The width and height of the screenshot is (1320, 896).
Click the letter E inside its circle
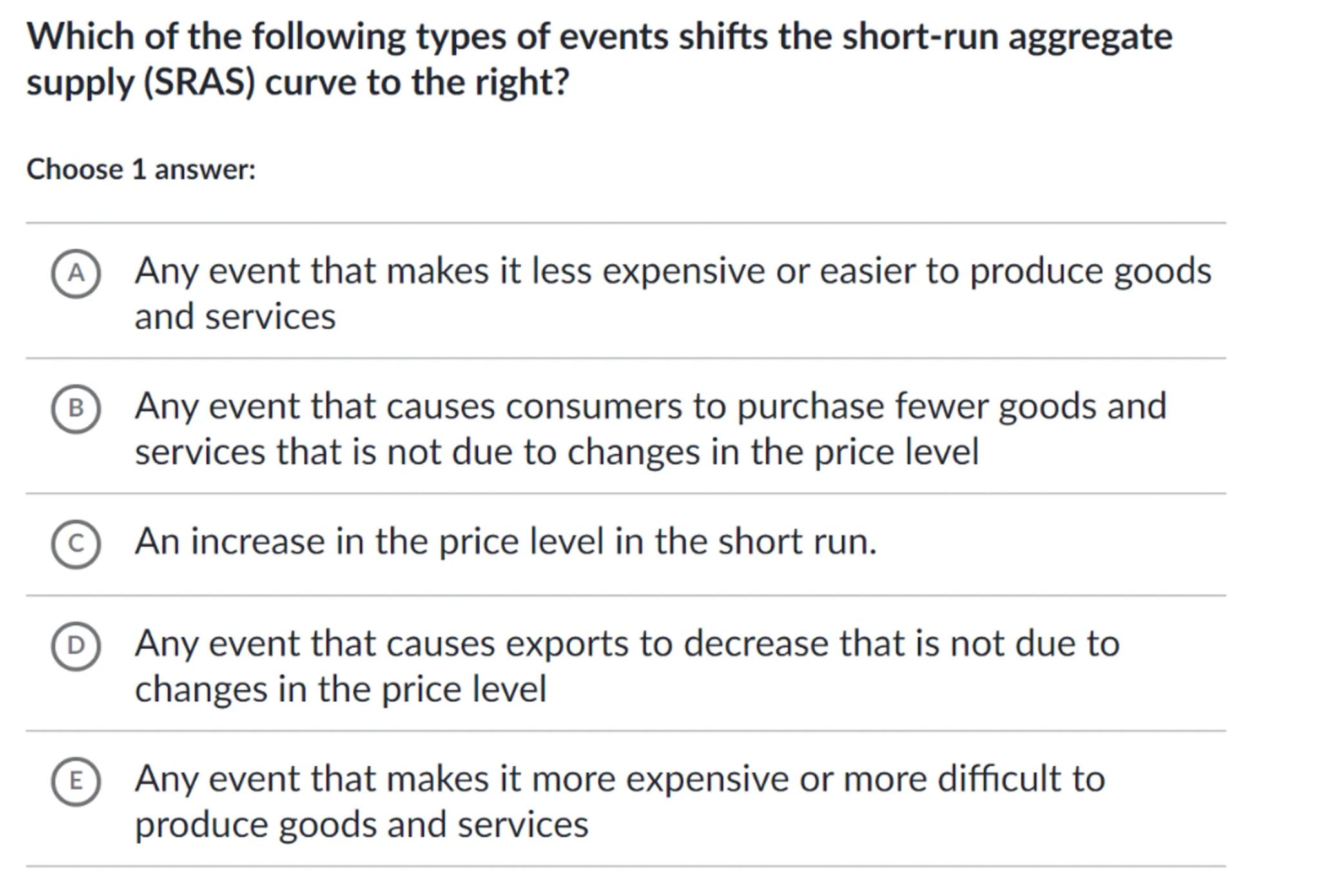(x=76, y=781)
